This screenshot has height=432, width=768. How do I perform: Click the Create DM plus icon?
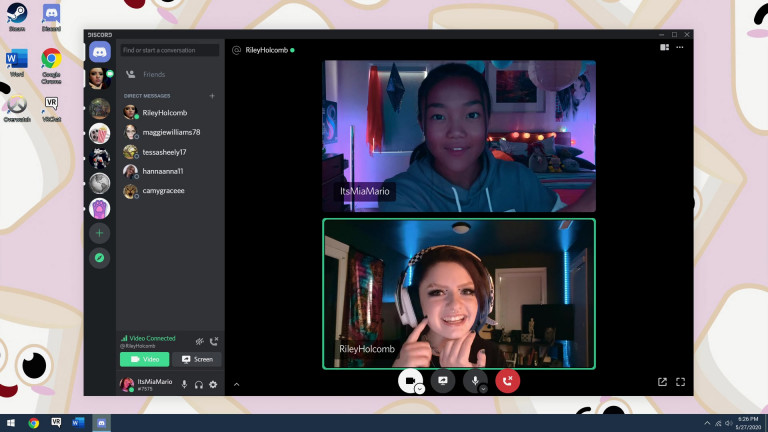(212, 96)
